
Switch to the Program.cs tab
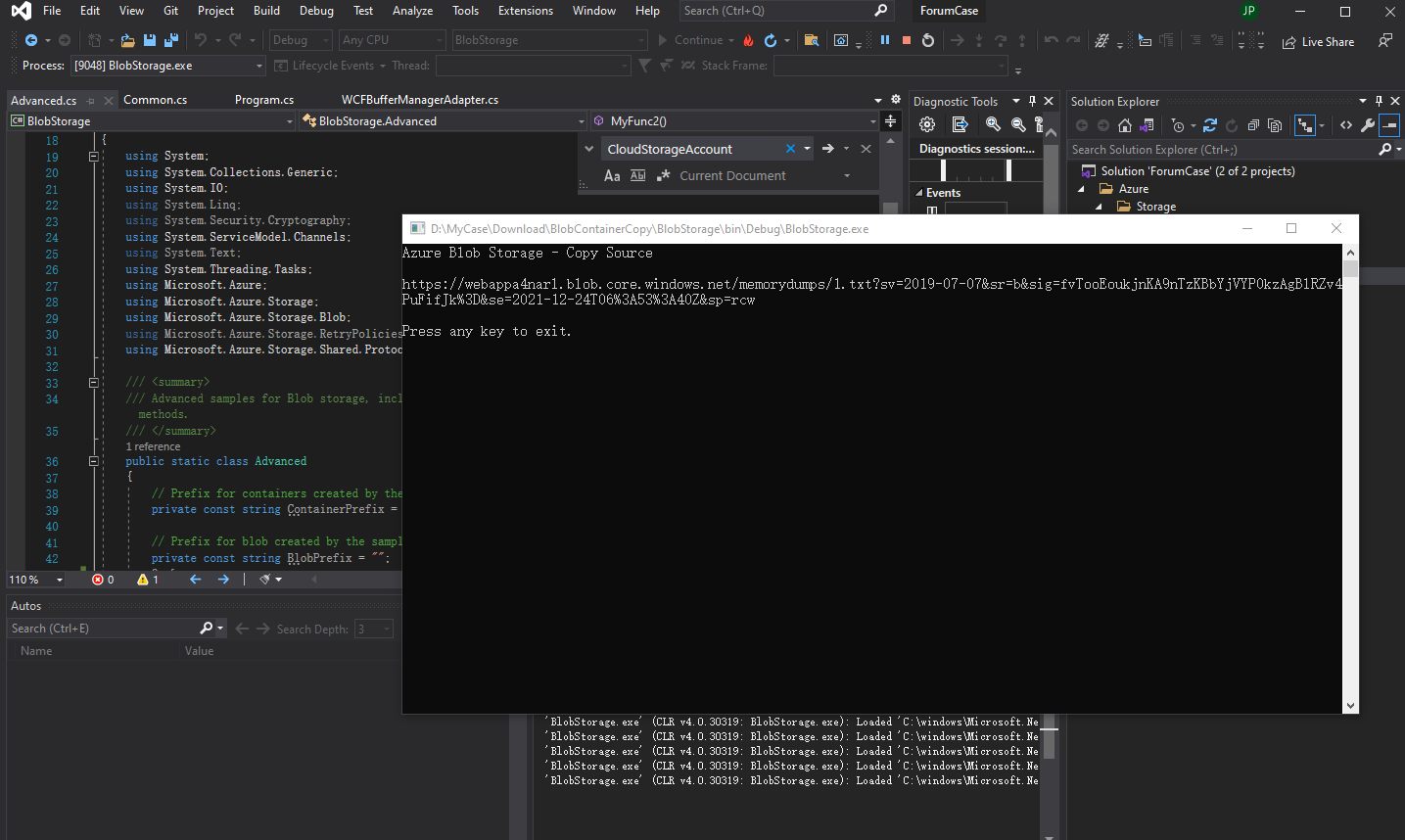click(264, 100)
